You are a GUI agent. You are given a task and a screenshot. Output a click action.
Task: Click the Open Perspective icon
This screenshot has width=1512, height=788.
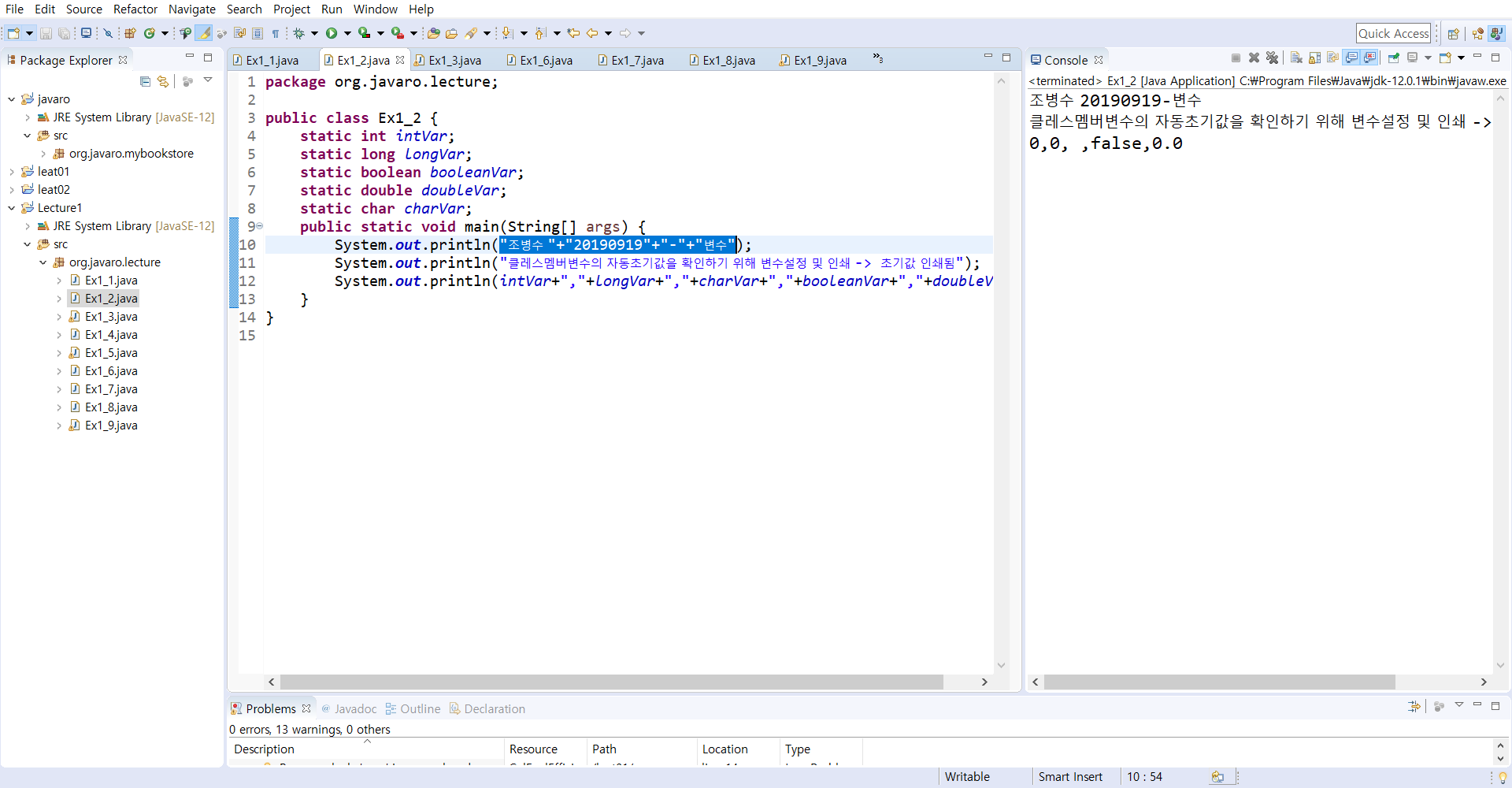[1454, 33]
